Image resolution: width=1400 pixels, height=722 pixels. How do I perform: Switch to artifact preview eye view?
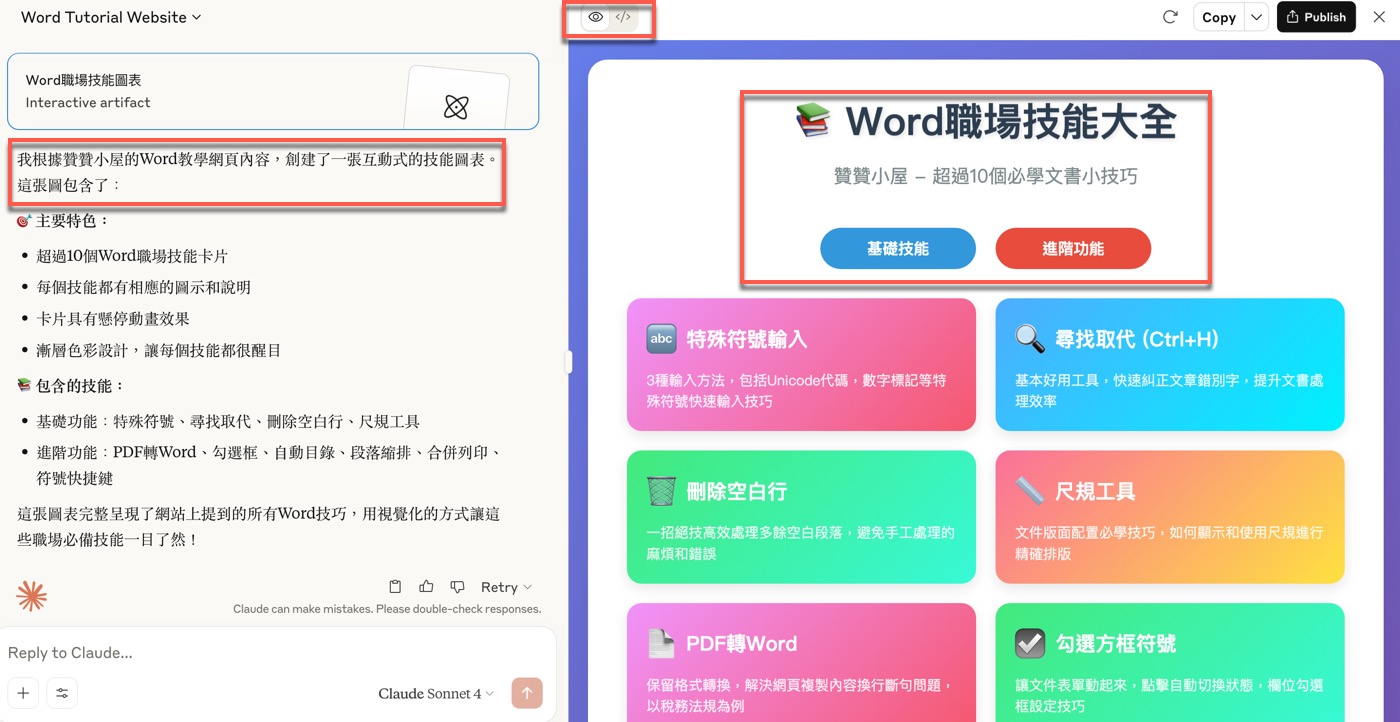[596, 17]
